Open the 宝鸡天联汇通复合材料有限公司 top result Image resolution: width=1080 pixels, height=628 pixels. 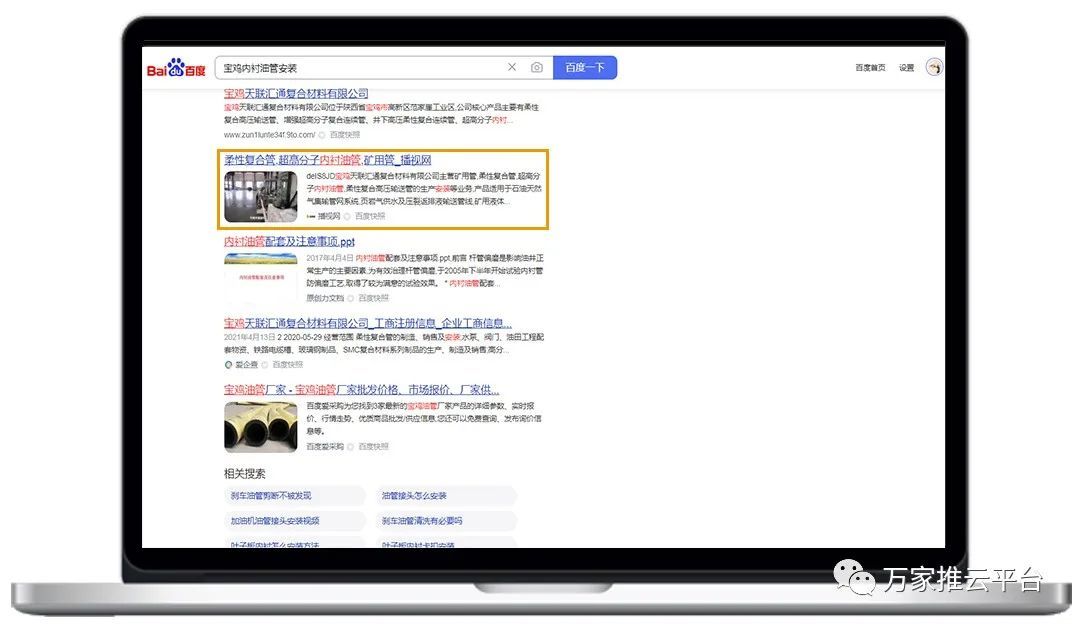(x=296, y=94)
